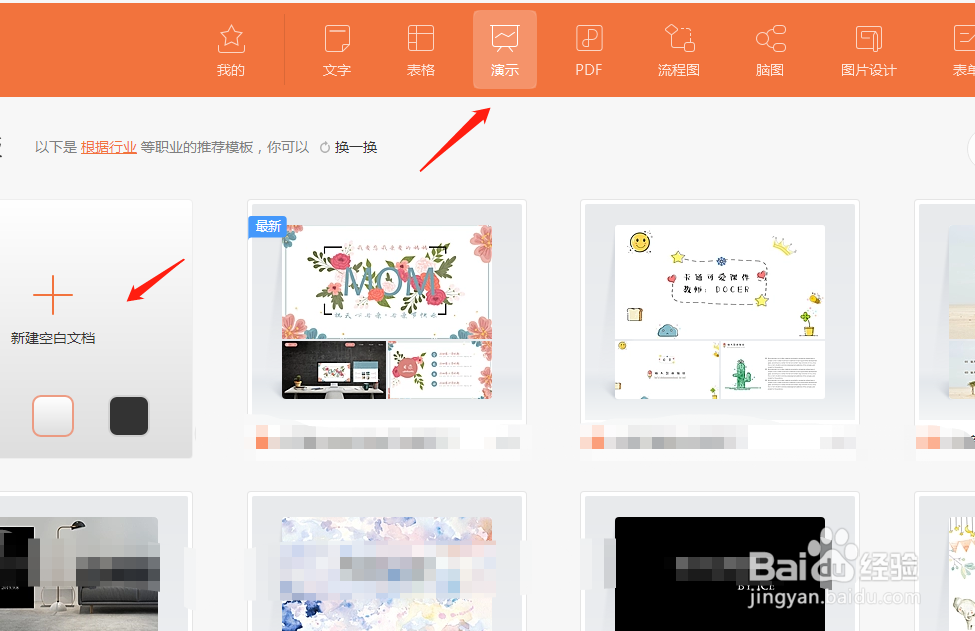Screen dimensions: 975x631
Task: Open the gray sofa interior template
Action: (79, 574)
